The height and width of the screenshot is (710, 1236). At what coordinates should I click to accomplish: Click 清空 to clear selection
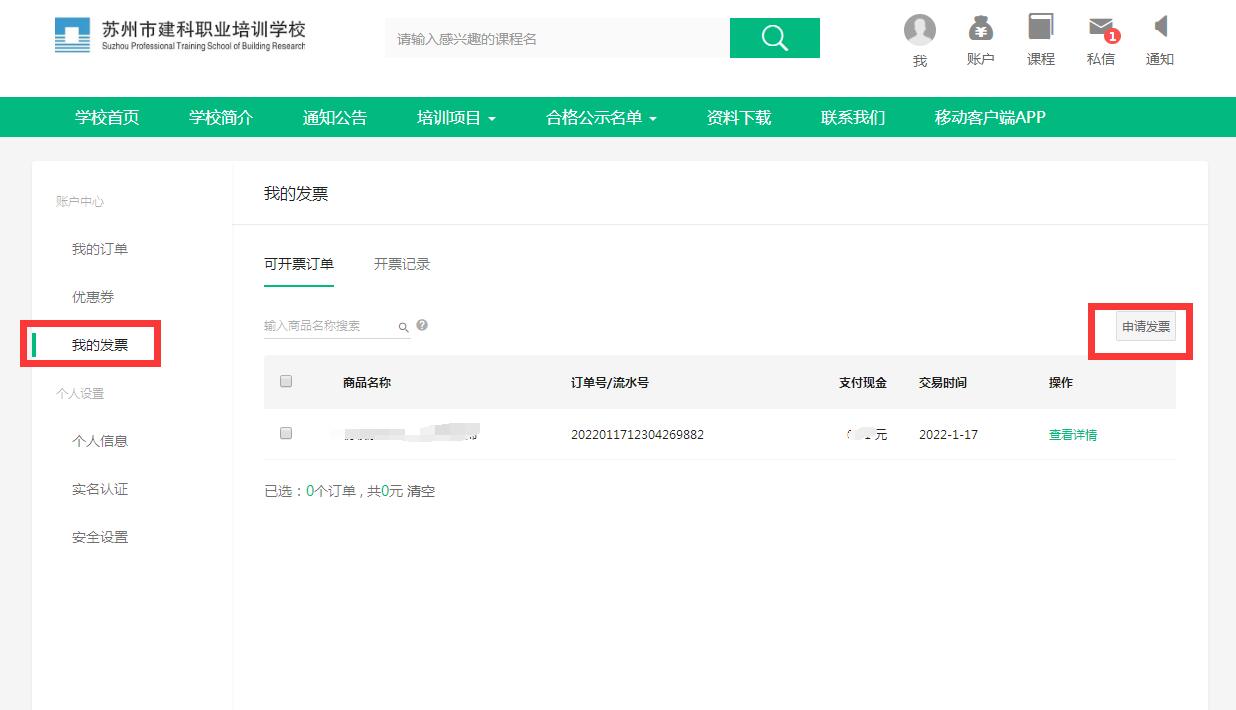tap(421, 491)
